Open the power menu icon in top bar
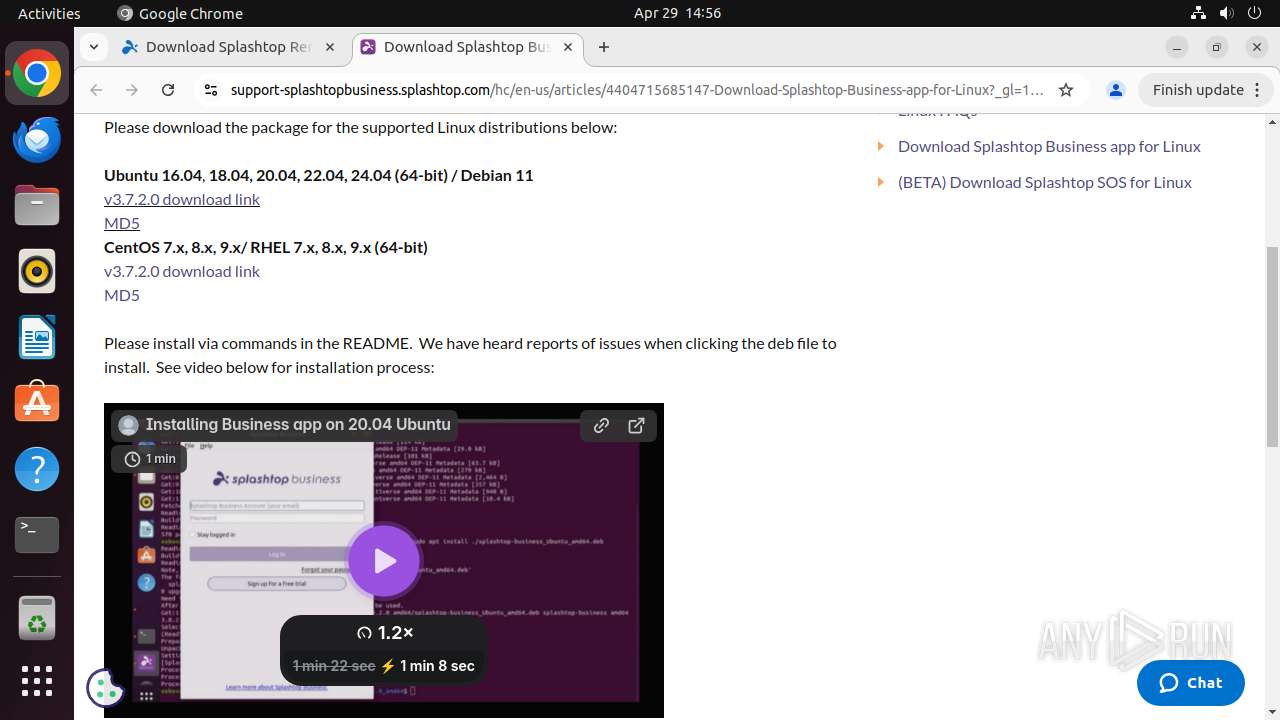Image resolution: width=1280 pixels, height=720 pixels. coord(1254,13)
